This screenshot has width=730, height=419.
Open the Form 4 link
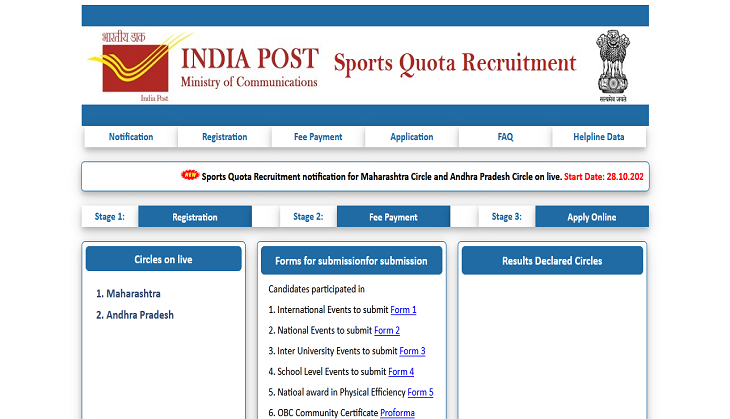401,372
